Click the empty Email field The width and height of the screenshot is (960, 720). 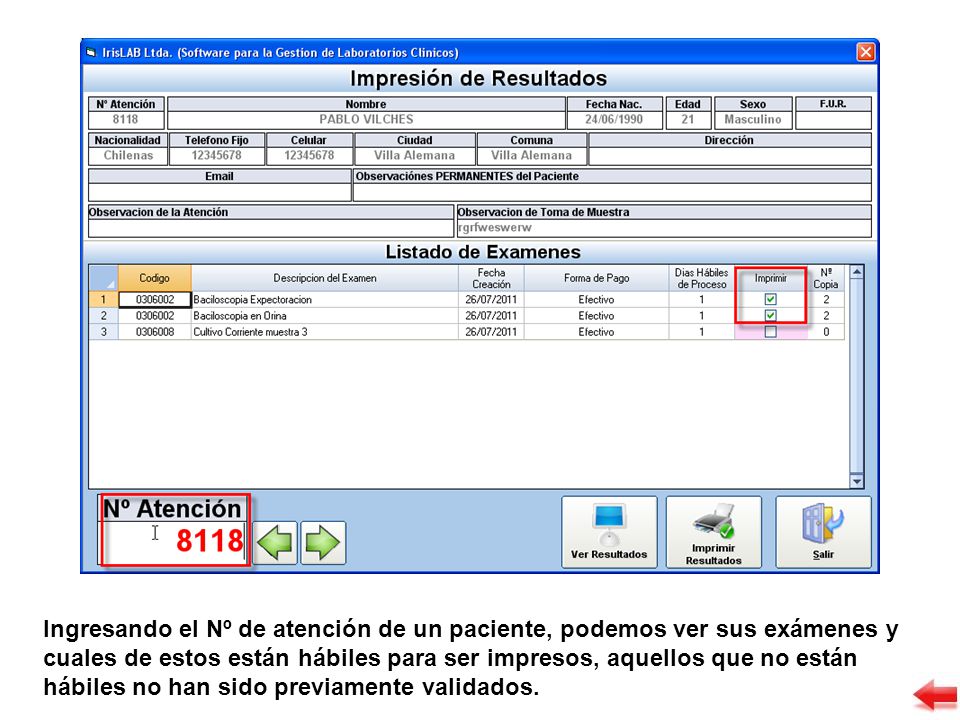(219, 192)
